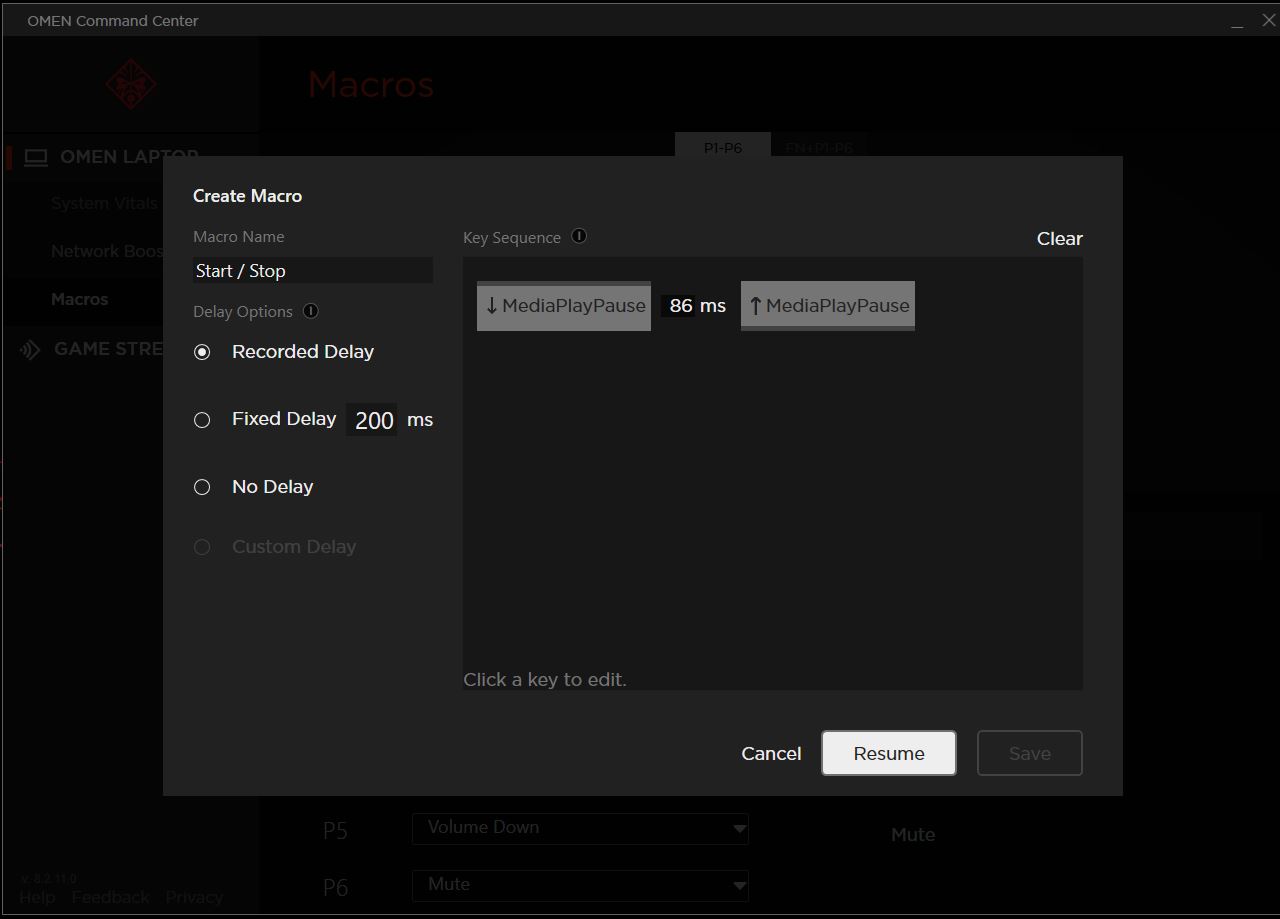This screenshot has width=1280, height=919.
Task: Select the Recorded Delay radio button
Action: [203, 352]
